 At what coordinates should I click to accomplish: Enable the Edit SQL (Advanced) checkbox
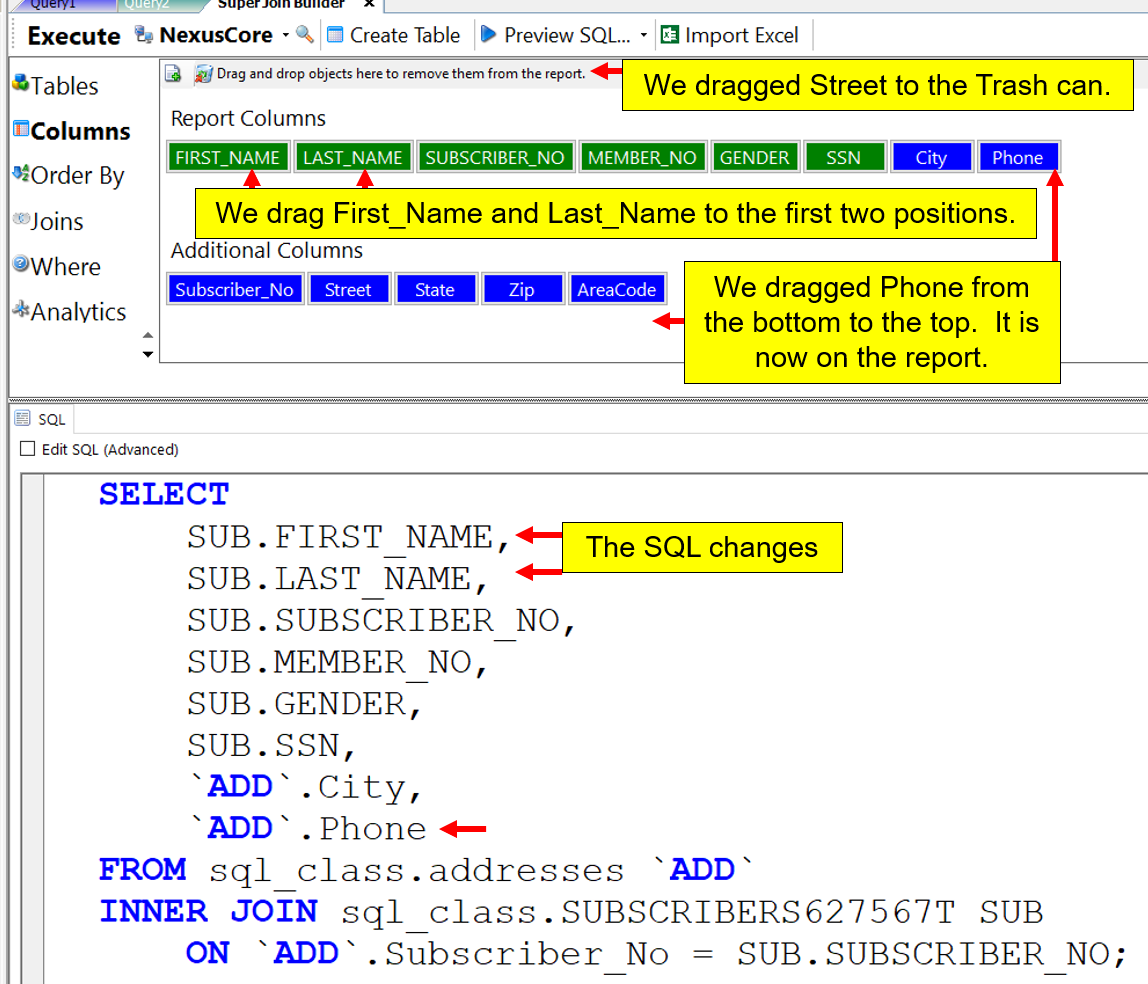coord(28,449)
